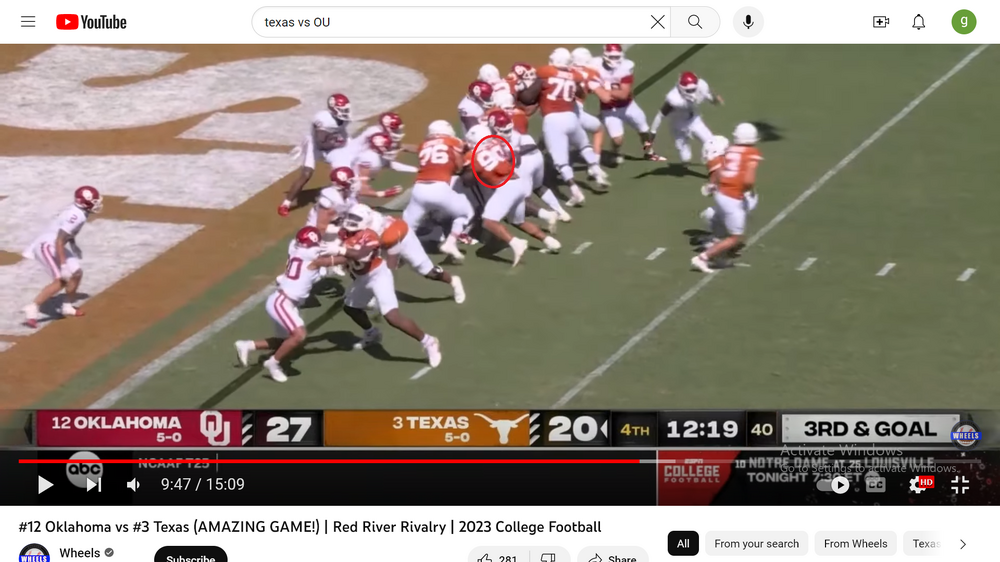Toggle the autoplay switch
Screen dimensions: 1000x562
coord(838,485)
